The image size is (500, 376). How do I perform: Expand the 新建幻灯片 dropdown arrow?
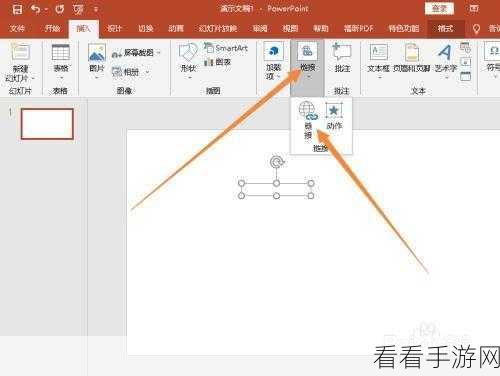click(33, 79)
